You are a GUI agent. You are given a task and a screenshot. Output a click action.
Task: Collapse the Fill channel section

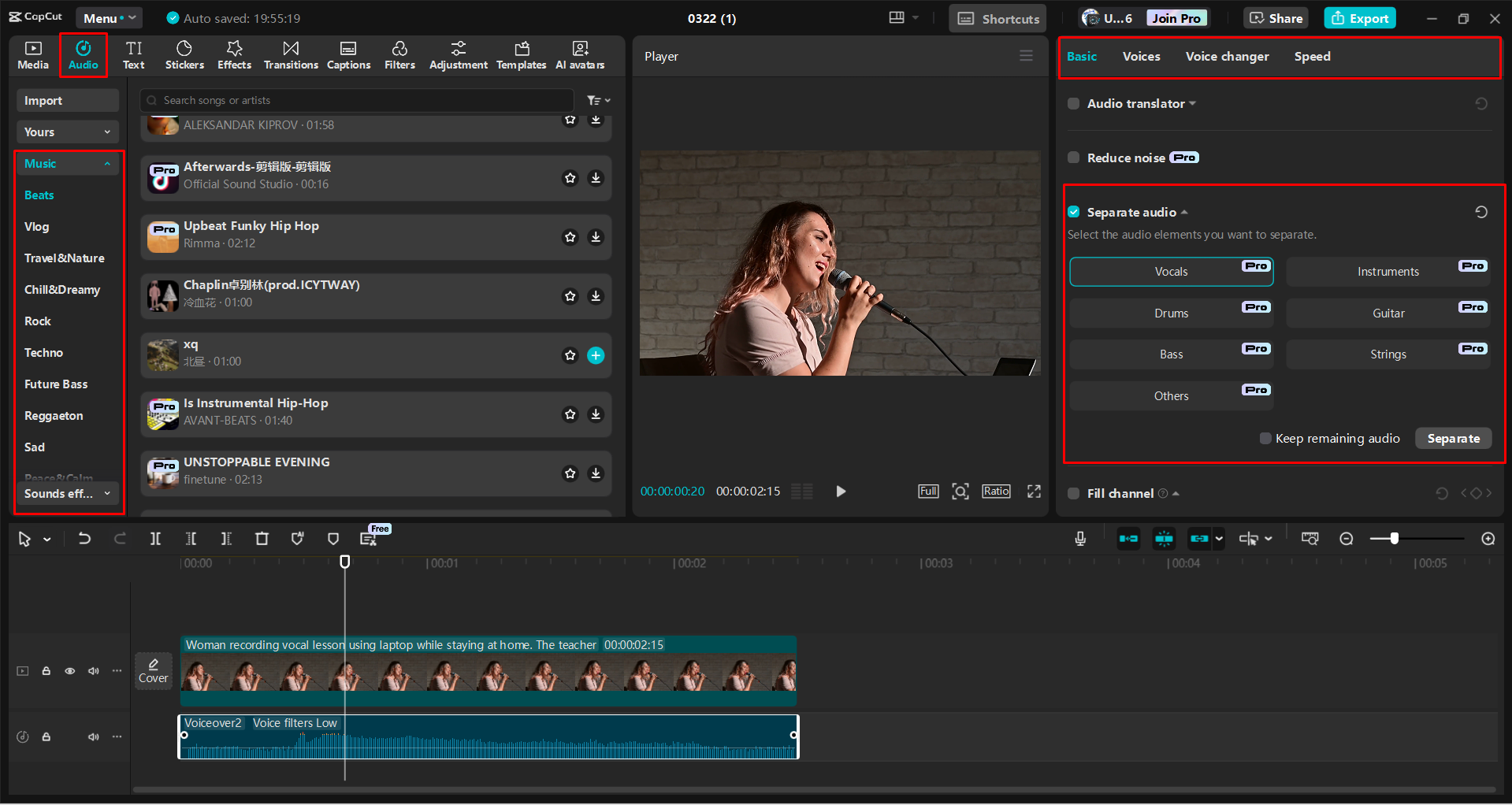point(1175,493)
